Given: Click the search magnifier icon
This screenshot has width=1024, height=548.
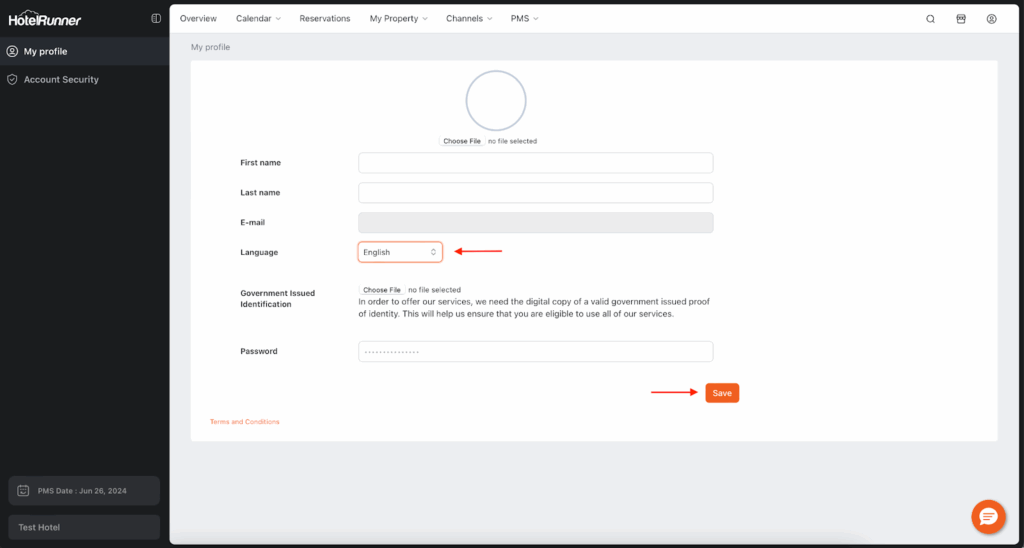Looking at the screenshot, I should tap(930, 19).
